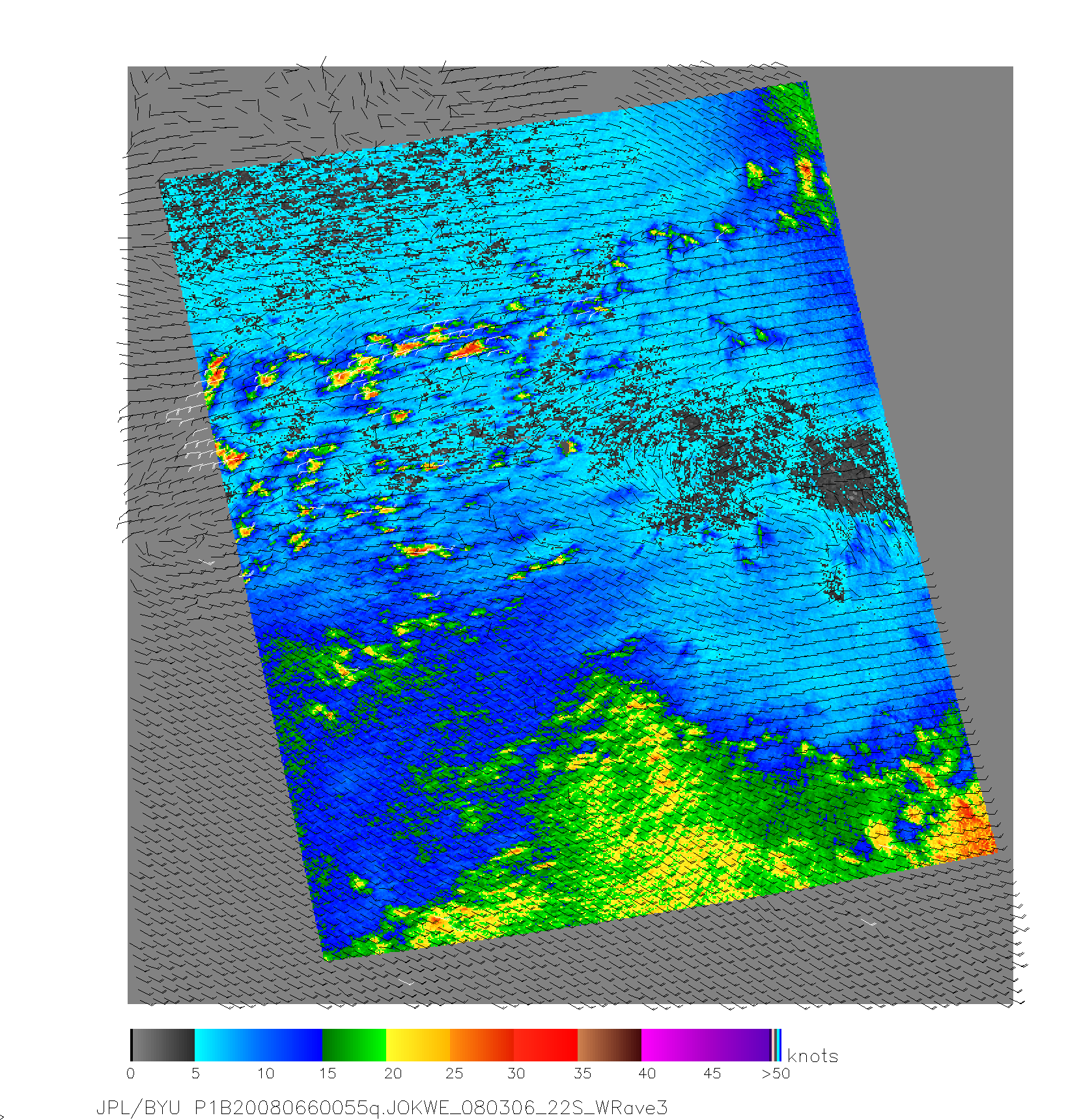Click the gray 0–5 knots color bar segment
The image size is (1081, 1120).
(163, 1045)
